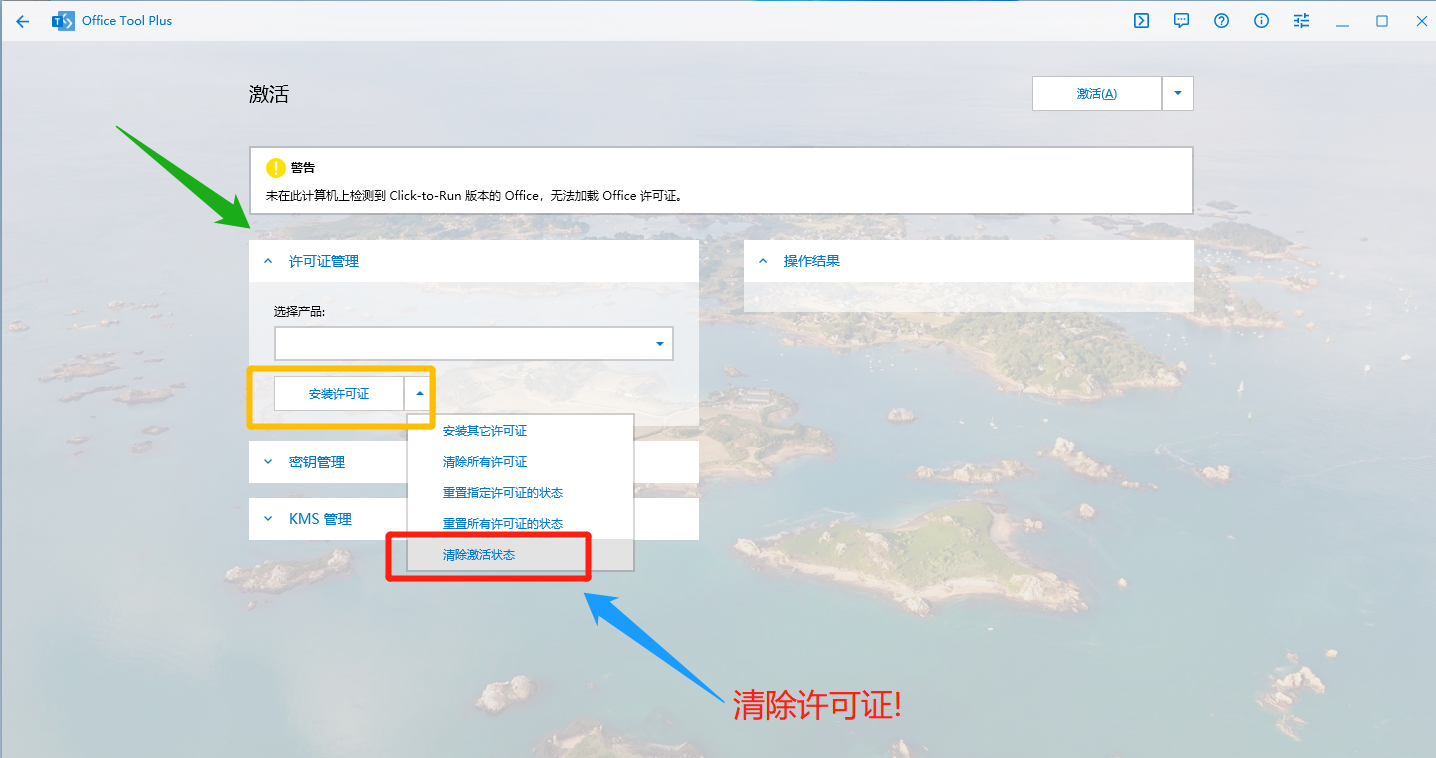Click the warning message about Click-to-Run Office

[x=475, y=196]
